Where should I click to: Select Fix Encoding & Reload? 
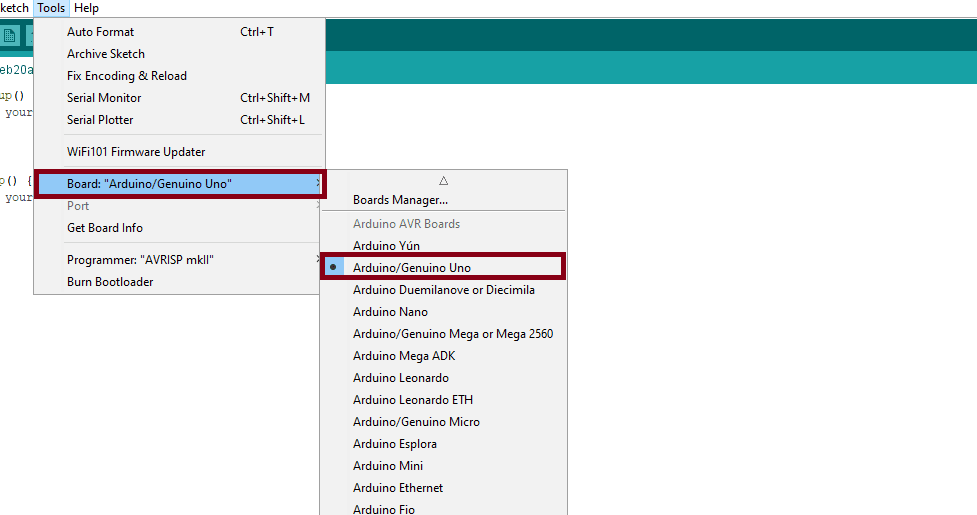(179, 76)
